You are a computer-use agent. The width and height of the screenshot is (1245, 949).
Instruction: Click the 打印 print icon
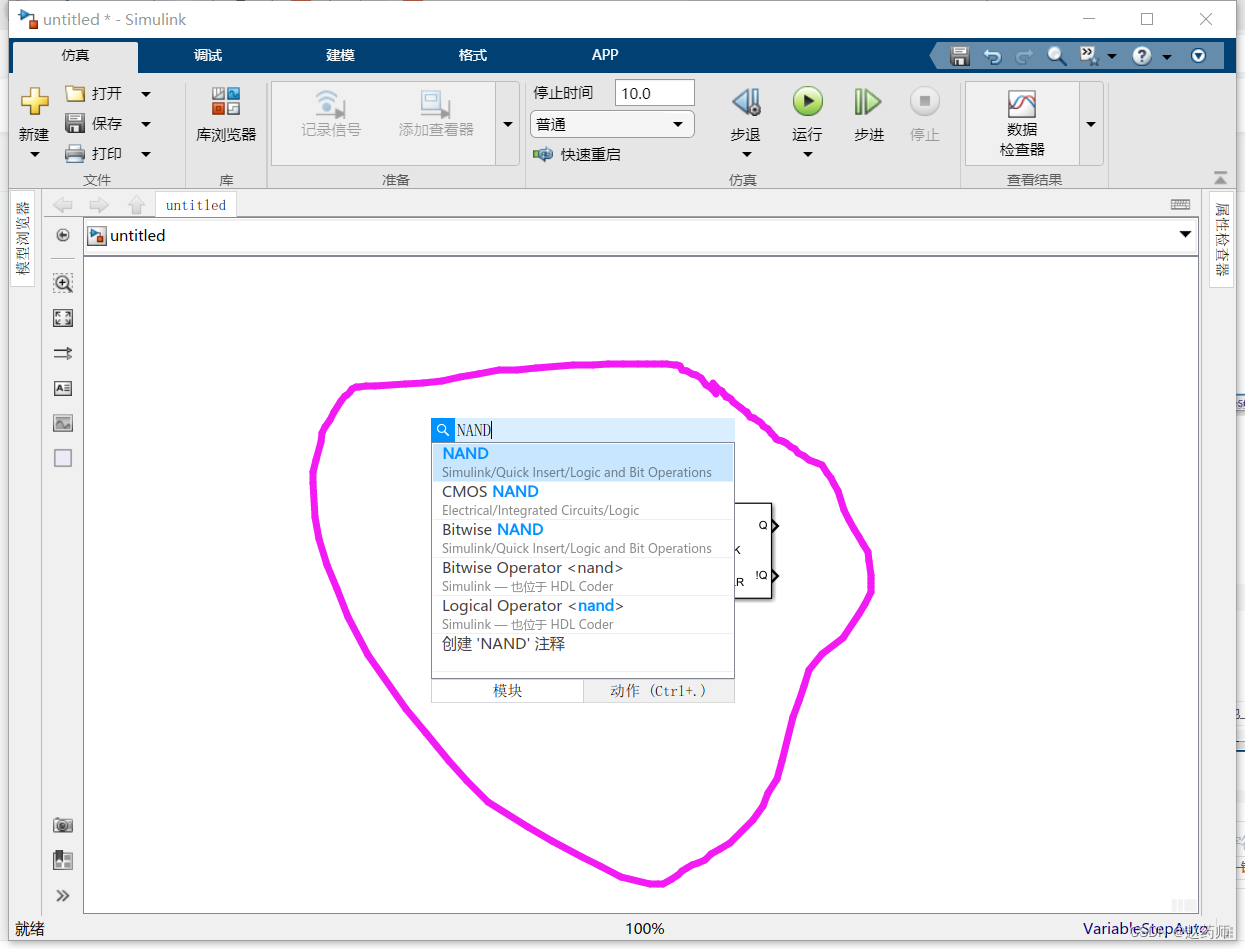click(75, 153)
